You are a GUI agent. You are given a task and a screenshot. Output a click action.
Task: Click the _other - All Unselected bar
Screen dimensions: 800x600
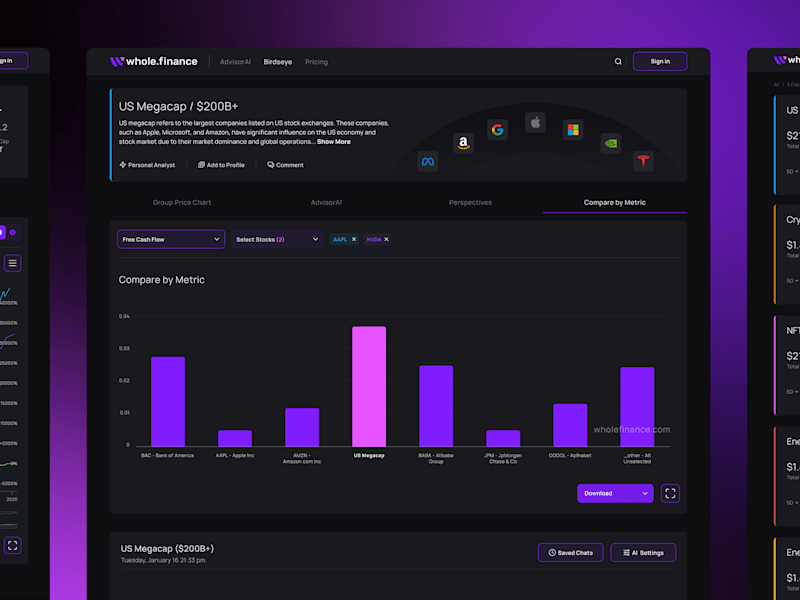[637, 407]
